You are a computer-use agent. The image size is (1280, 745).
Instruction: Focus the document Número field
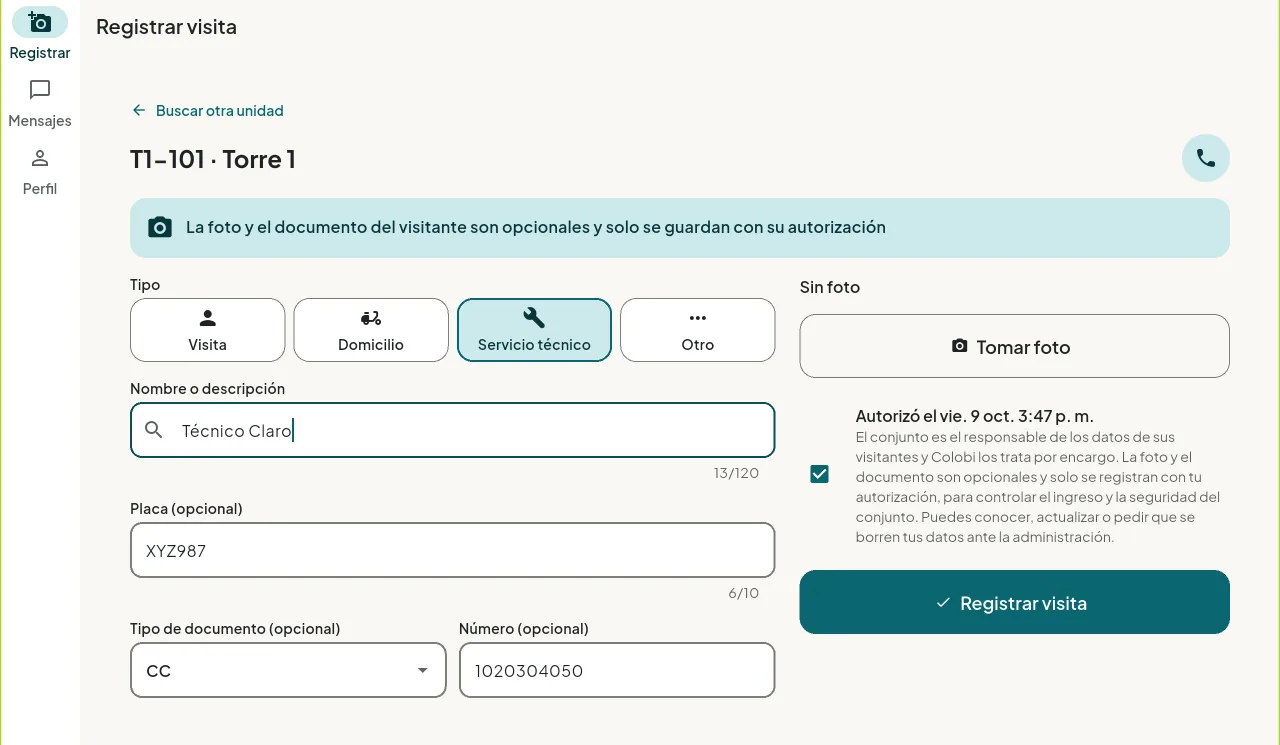pos(617,670)
